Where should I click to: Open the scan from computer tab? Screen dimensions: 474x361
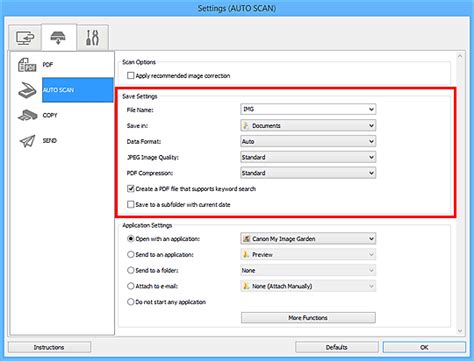(x=25, y=38)
